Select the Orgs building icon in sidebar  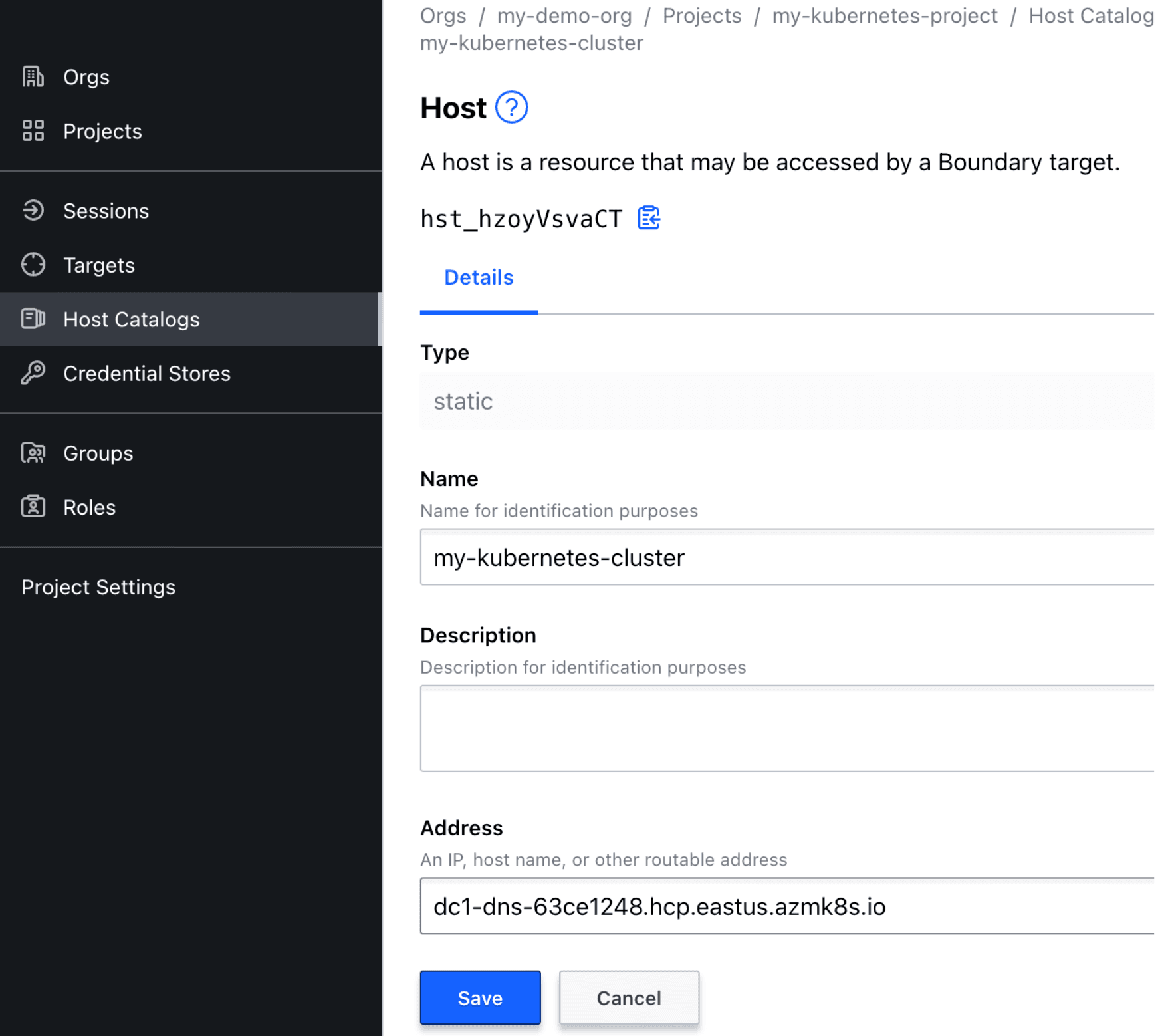point(33,76)
